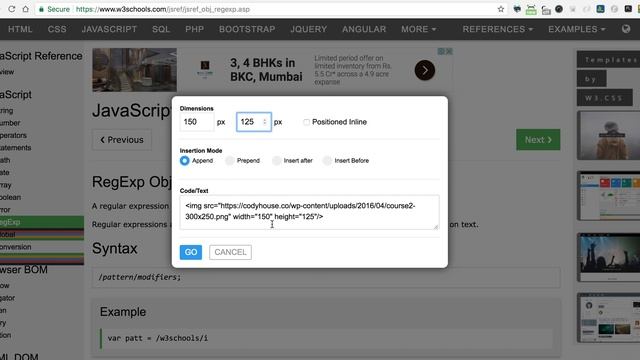This screenshot has height=360, width=640.
Task: Reload the page with the refresh icon
Action: [x=11, y=9]
